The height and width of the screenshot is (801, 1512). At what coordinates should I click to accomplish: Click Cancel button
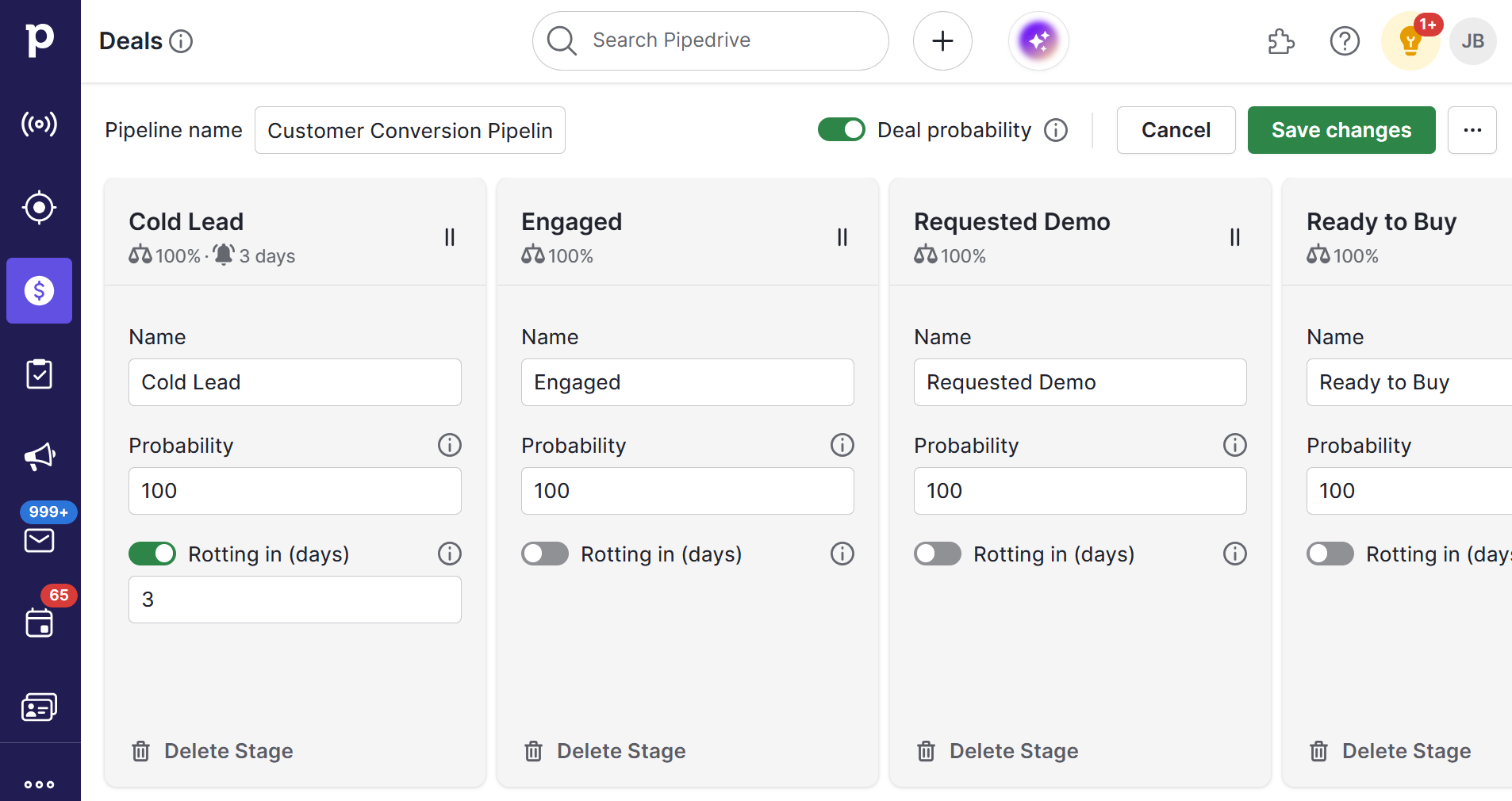tap(1176, 130)
